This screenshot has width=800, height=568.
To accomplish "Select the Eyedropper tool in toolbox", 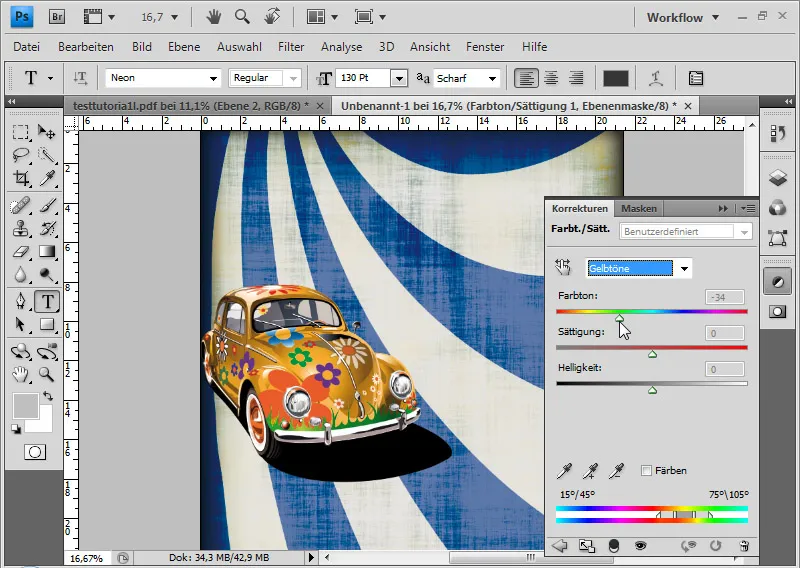I will click(x=46, y=178).
